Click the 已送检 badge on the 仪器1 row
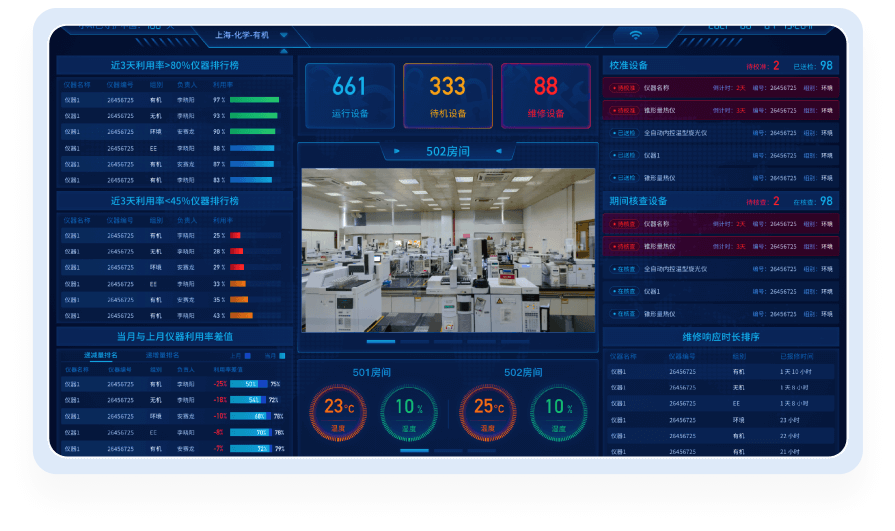Image resolution: width=895 pixels, height=531 pixels. click(624, 155)
